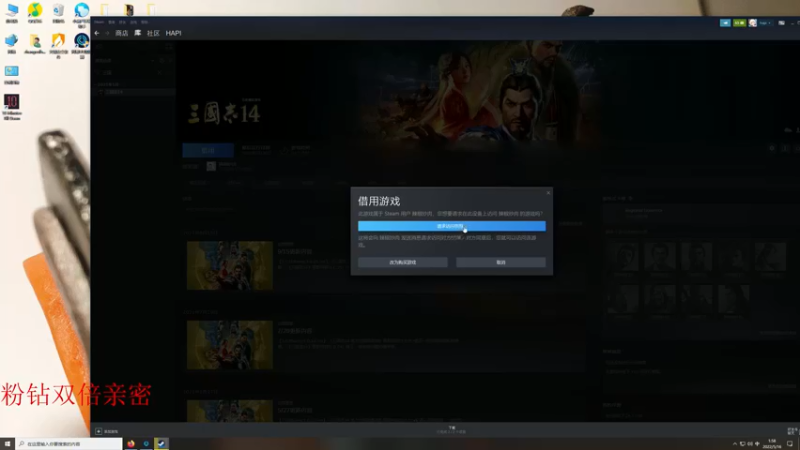Select the This PC desktop icon
Image resolution: width=800 pixels, height=450 pixels.
(12, 13)
